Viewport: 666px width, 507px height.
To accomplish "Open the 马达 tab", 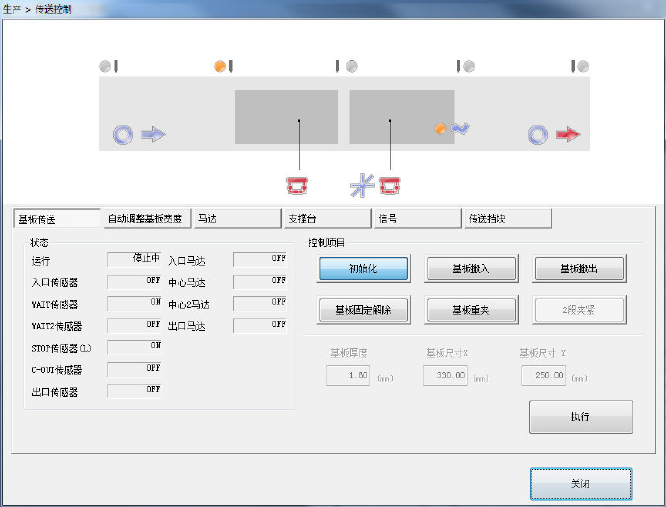I will [x=237, y=219].
